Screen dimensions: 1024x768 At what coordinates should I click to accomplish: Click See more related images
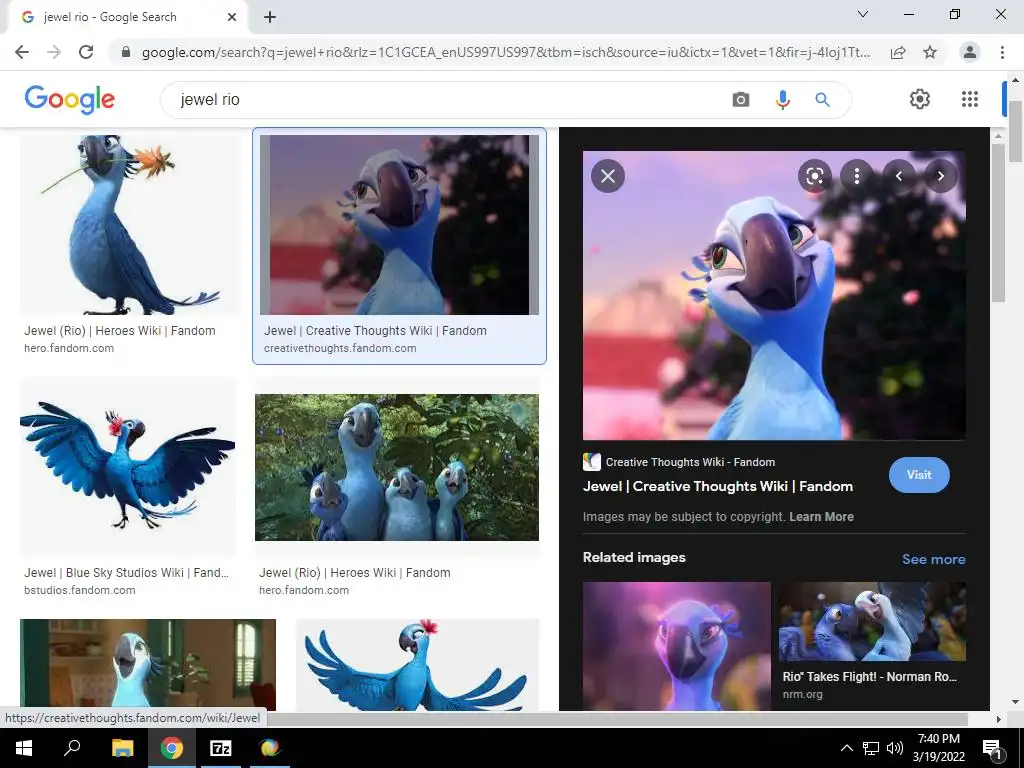[933, 559]
